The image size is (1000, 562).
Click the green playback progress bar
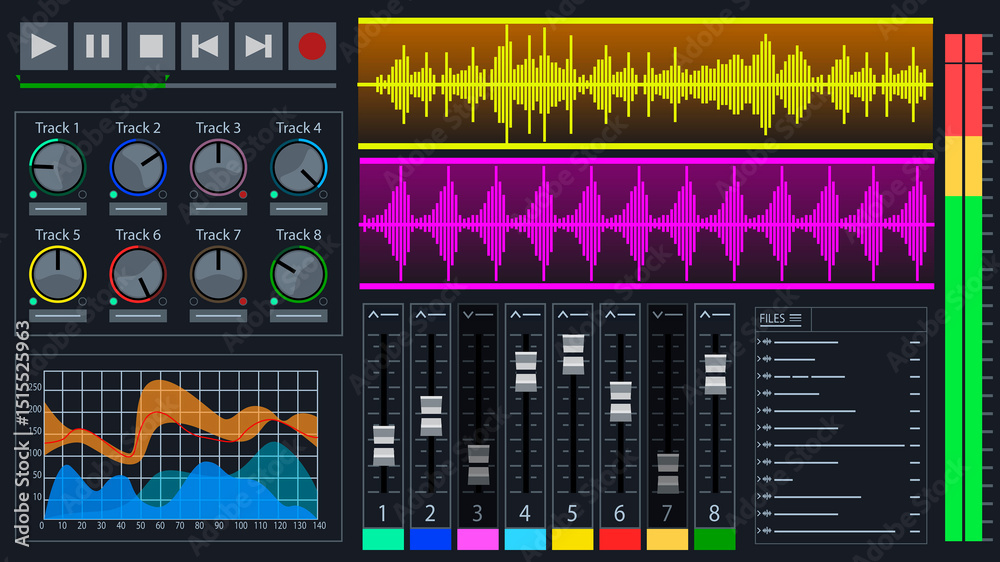[x=93, y=85]
